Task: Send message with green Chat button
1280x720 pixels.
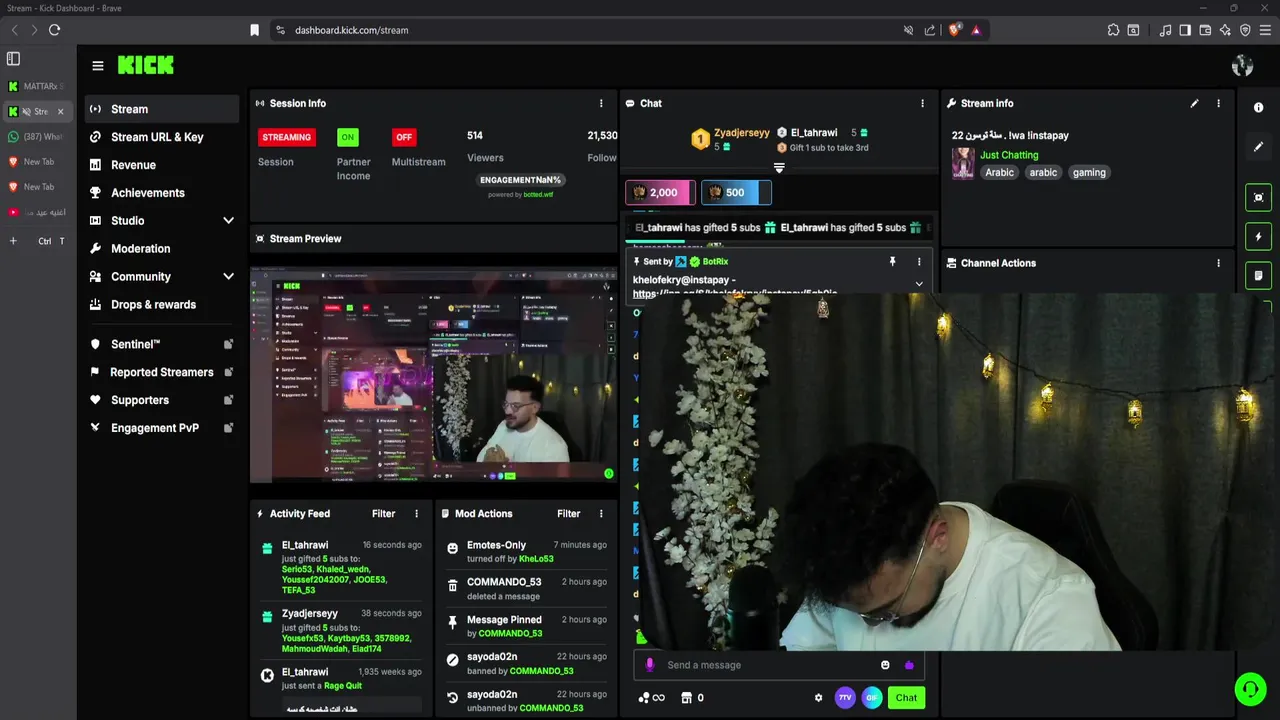Action: coord(906,698)
